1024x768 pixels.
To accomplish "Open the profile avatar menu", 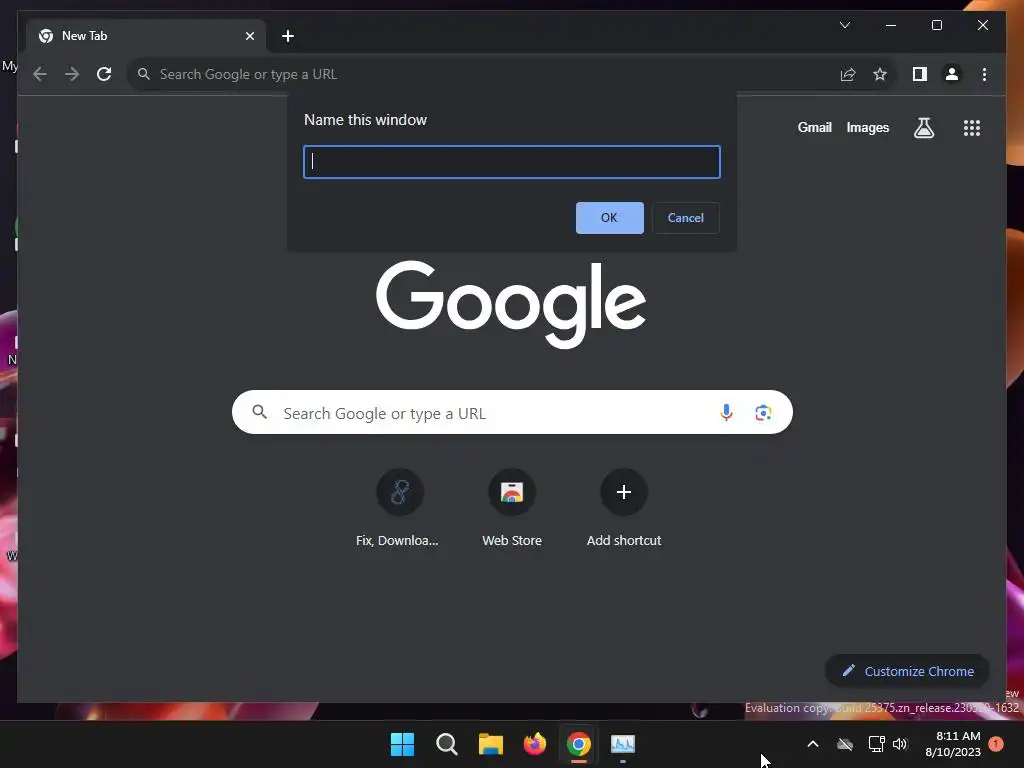I will (952, 74).
